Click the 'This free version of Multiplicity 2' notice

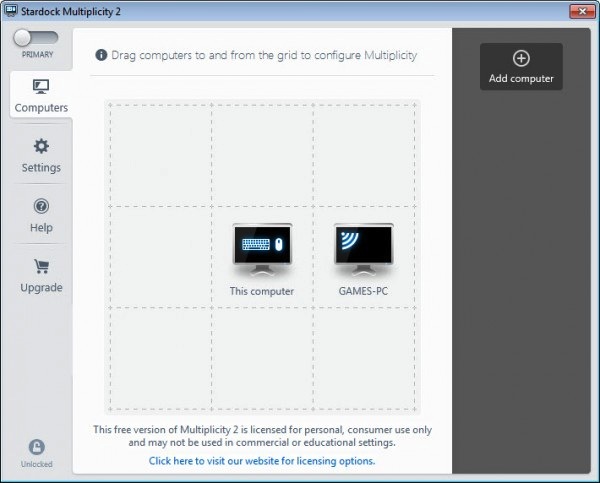tap(262, 436)
